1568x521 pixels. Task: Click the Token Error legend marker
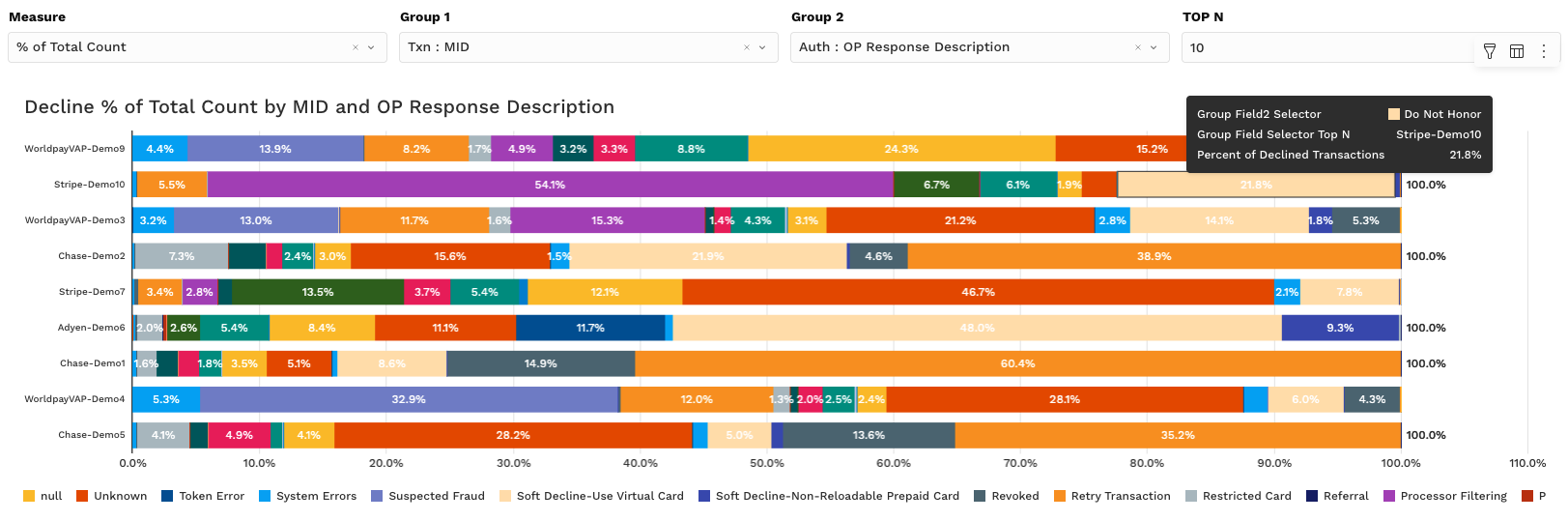click(167, 496)
